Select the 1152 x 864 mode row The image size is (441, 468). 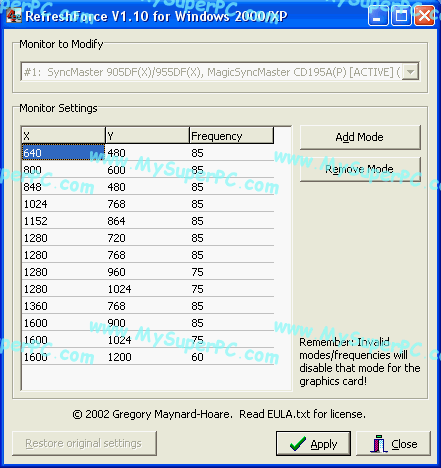tap(148, 221)
